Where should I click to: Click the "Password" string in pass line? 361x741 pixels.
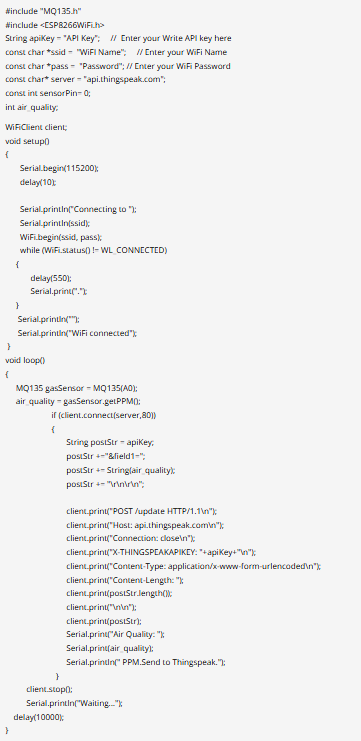(x=101, y=66)
